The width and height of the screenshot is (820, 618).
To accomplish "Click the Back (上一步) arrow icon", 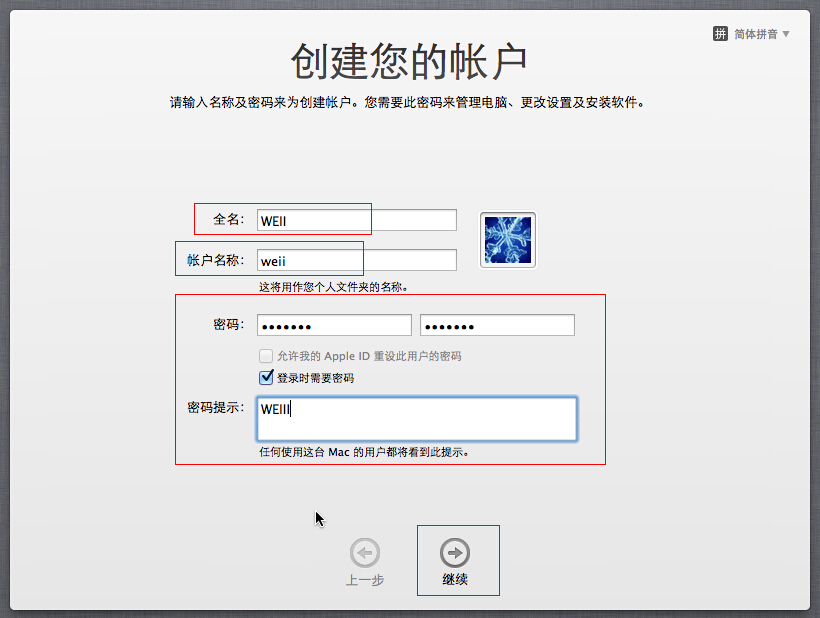I will tap(365, 553).
